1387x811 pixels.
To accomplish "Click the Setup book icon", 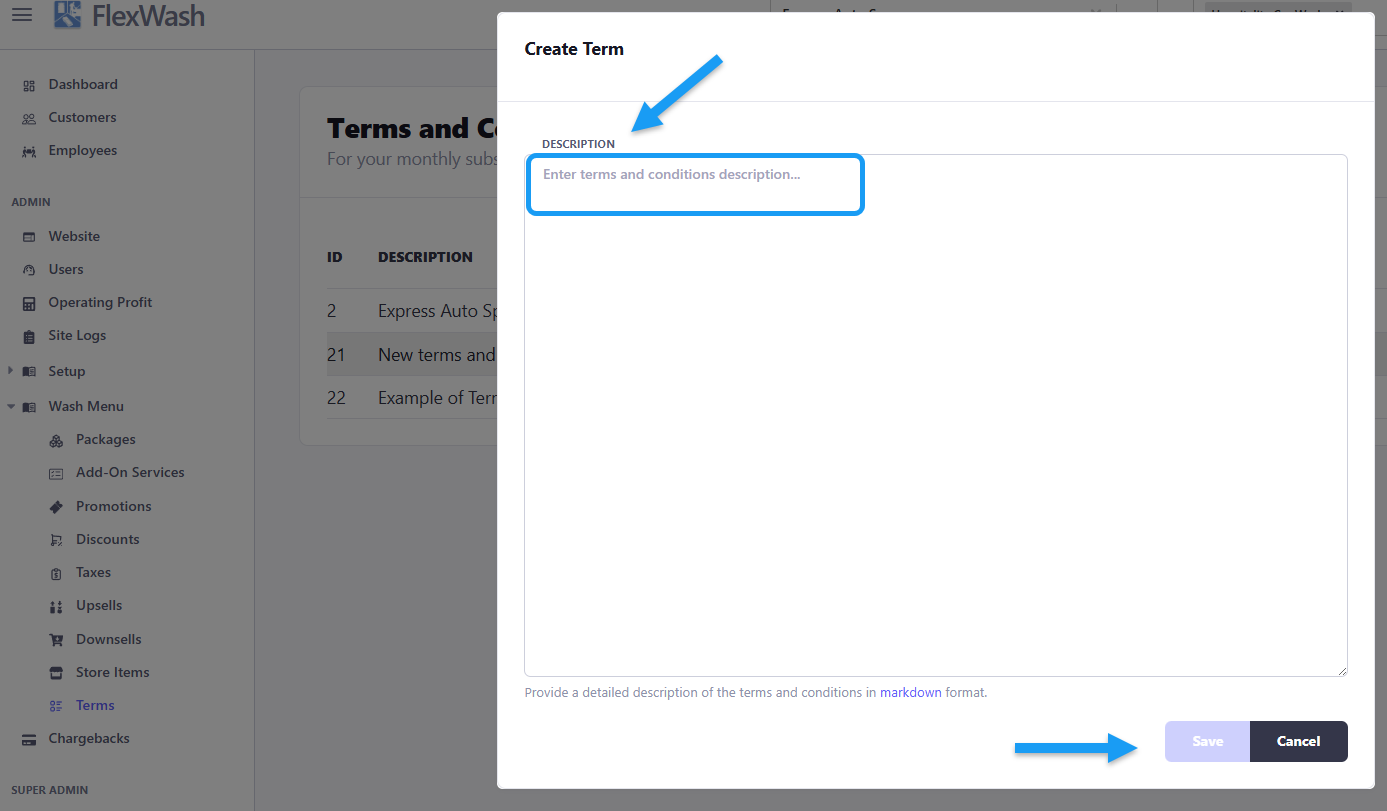I will coord(29,372).
